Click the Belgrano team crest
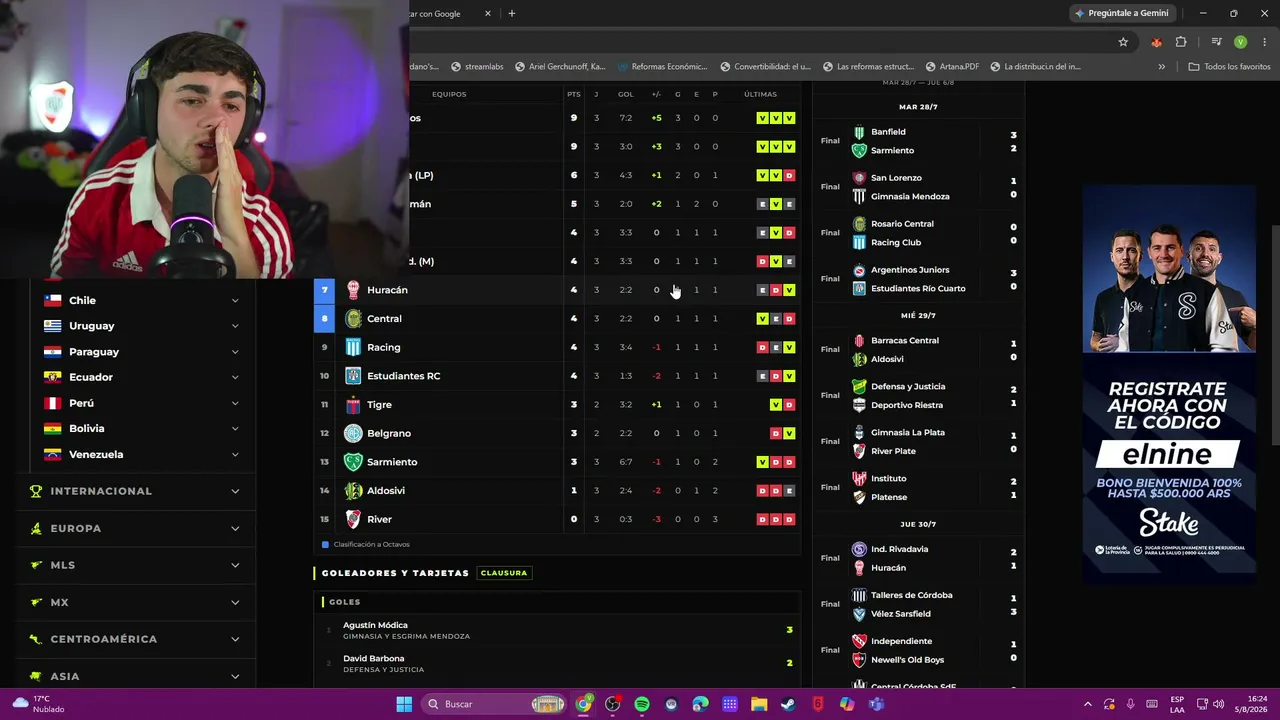The height and width of the screenshot is (720, 1280). [353, 433]
